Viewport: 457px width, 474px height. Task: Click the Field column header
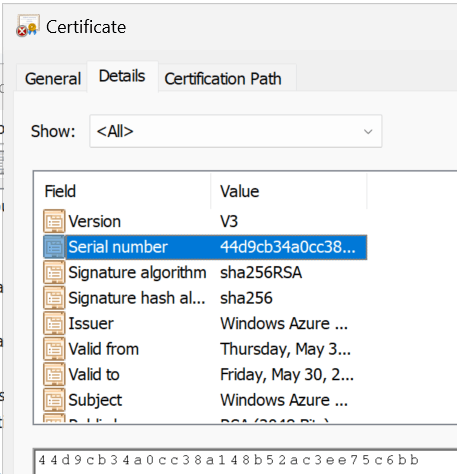click(x=122, y=191)
